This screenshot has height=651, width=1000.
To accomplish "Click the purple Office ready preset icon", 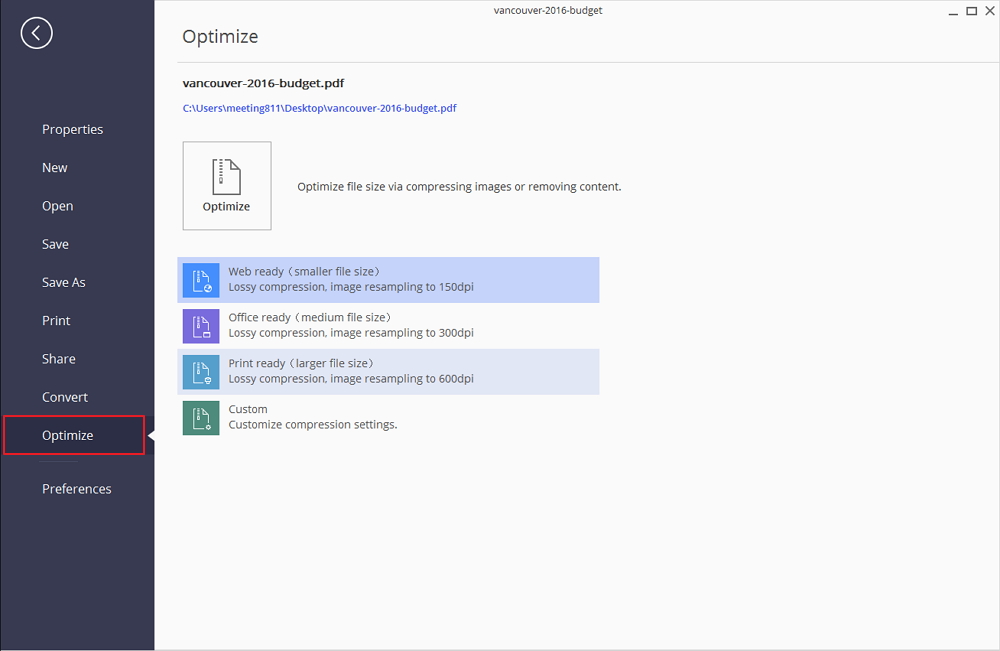I will pyautogui.click(x=201, y=326).
